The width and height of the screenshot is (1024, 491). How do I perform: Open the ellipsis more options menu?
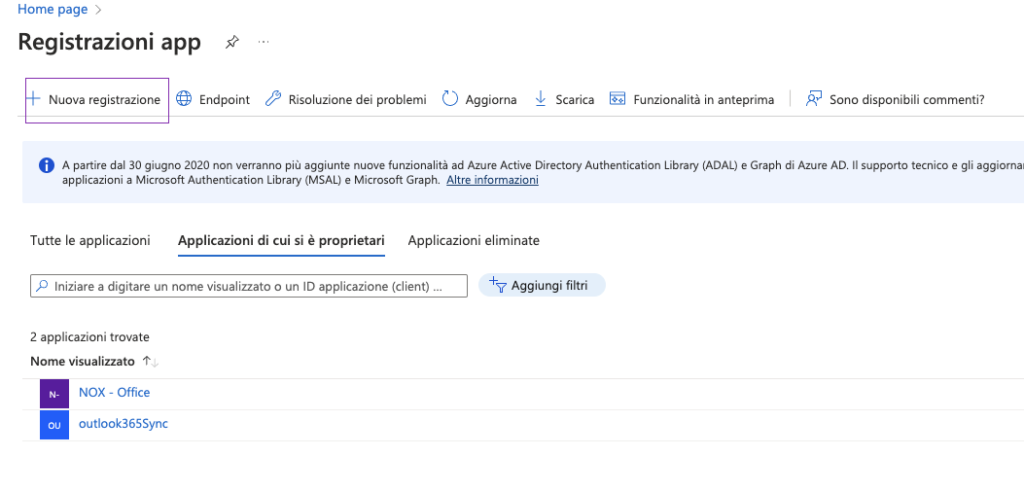pos(263,42)
